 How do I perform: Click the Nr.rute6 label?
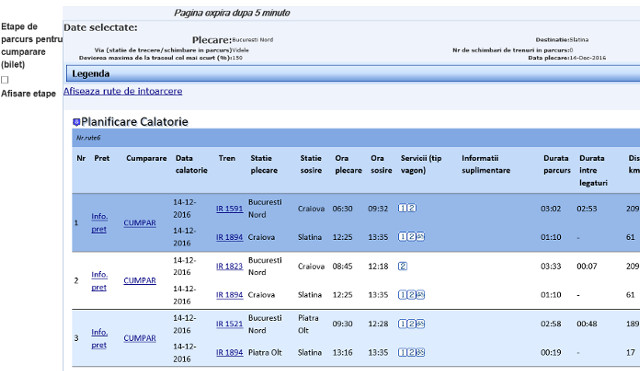point(88,138)
